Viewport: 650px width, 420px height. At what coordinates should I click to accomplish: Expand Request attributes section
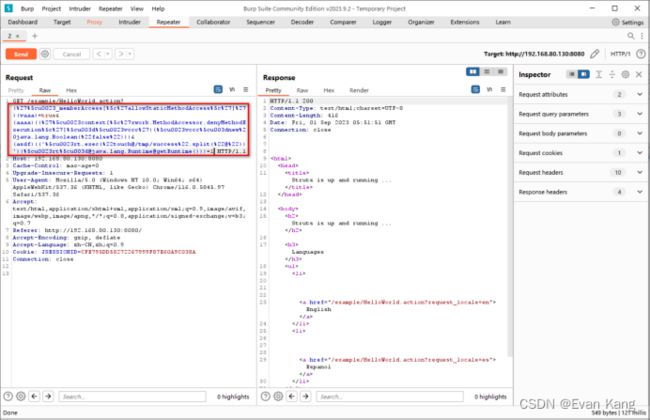point(580,95)
